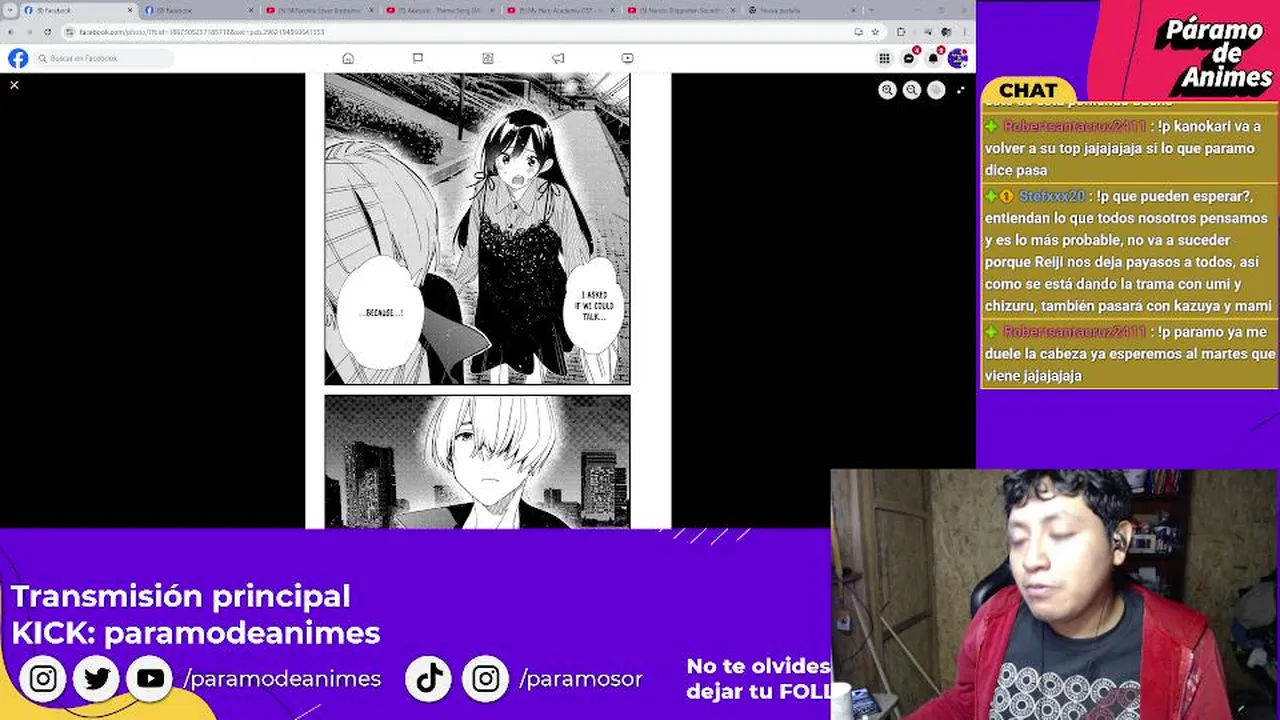Click the /paramodeanimes handle text
This screenshot has height=720, width=1280.
[282, 678]
